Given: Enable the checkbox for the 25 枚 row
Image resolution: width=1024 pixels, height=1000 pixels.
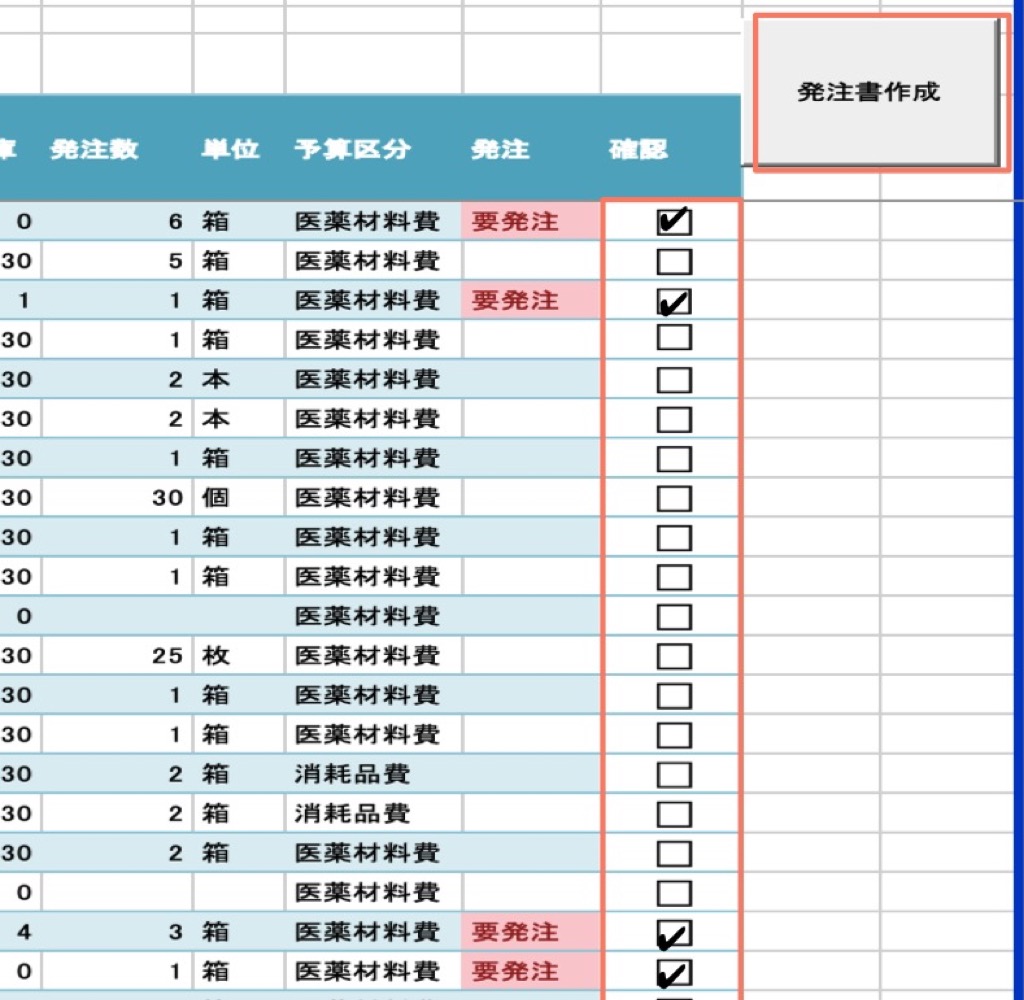Looking at the screenshot, I should (x=674, y=656).
